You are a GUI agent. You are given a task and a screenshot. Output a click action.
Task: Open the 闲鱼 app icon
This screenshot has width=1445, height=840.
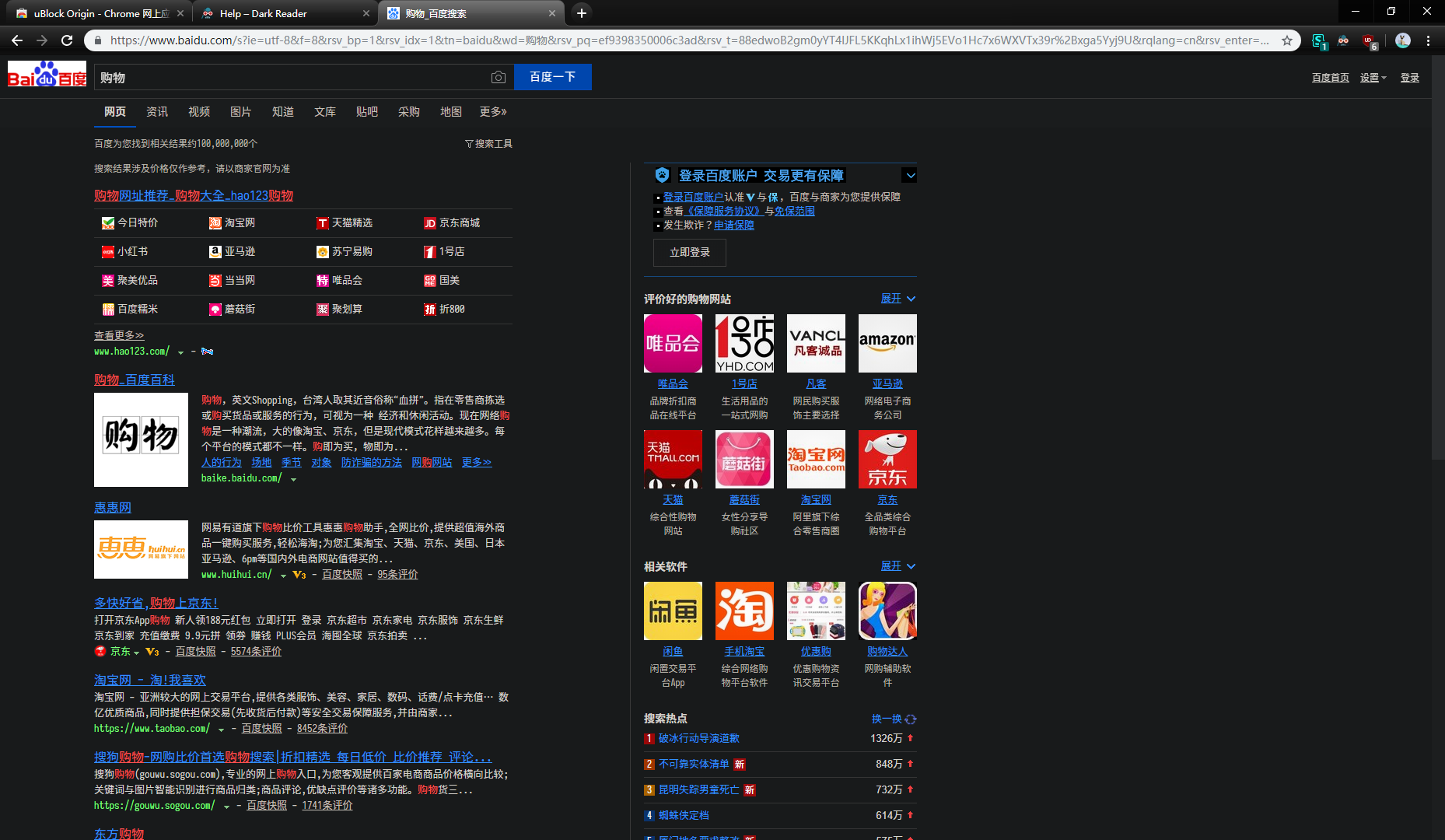click(673, 611)
